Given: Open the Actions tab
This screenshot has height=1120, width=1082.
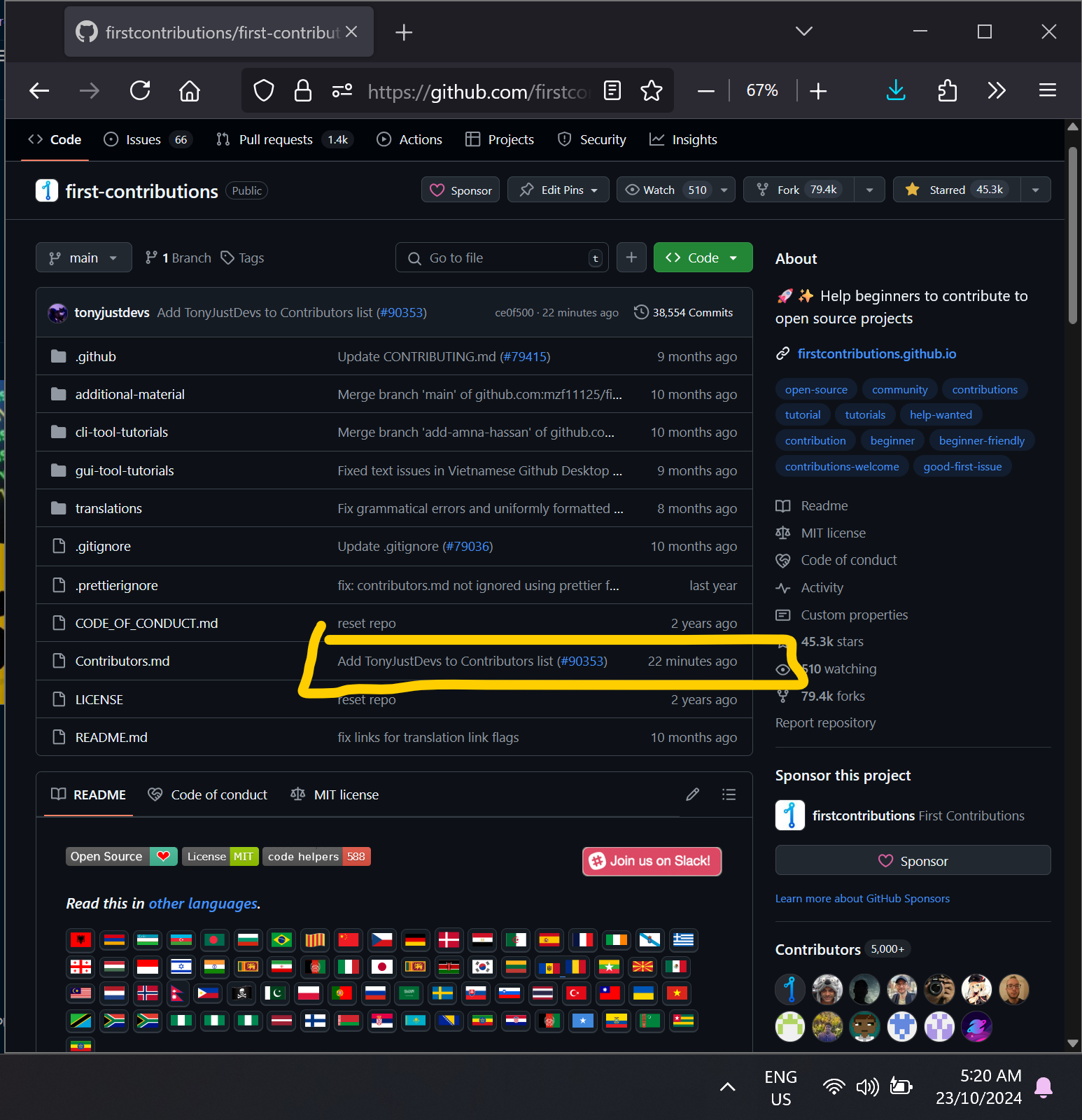Looking at the screenshot, I should tap(409, 139).
